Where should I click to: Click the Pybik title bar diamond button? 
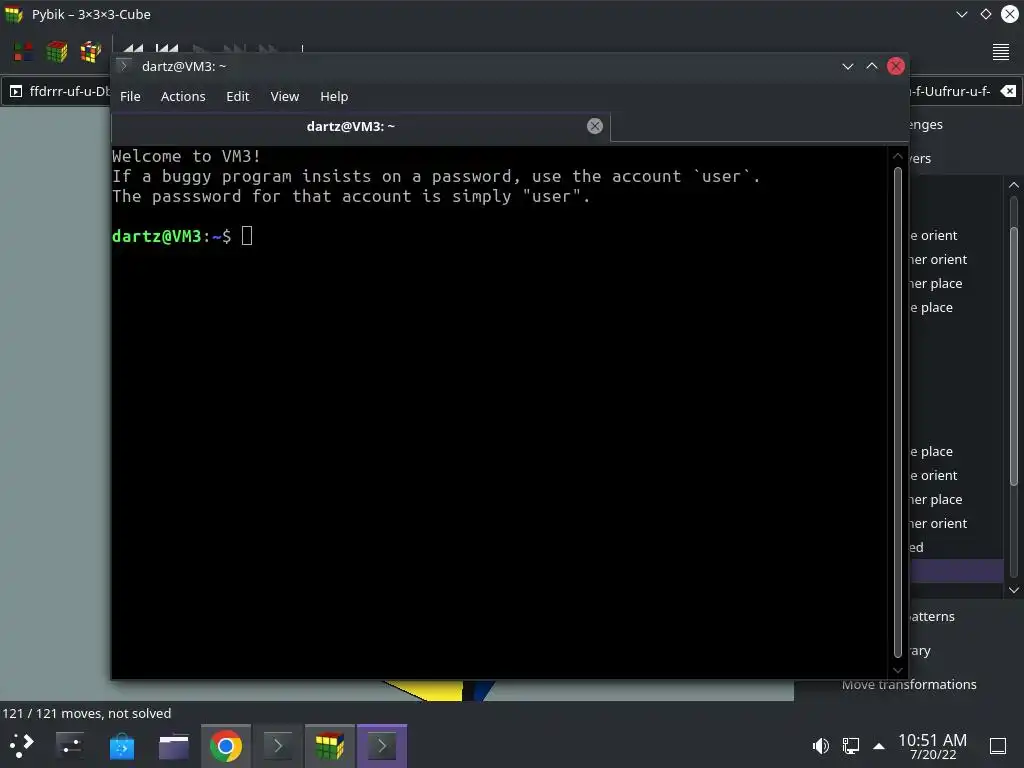pyautogui.click(x=985, y=14)
